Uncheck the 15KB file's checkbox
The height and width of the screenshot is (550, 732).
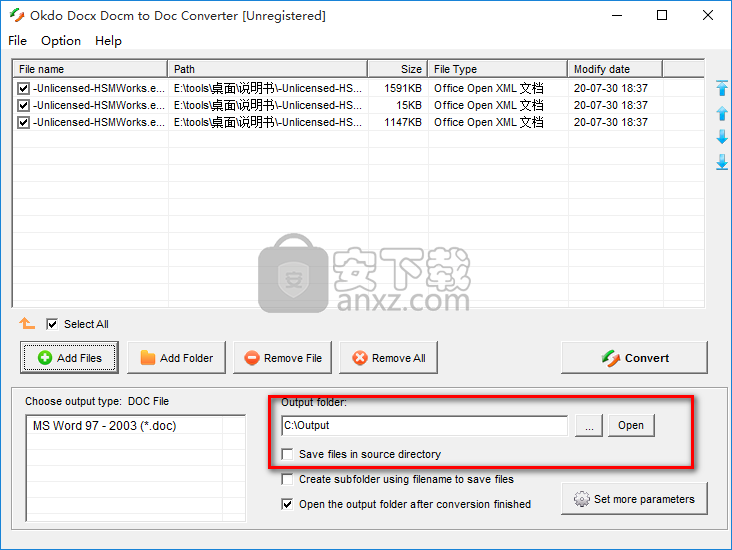[23, 106]
